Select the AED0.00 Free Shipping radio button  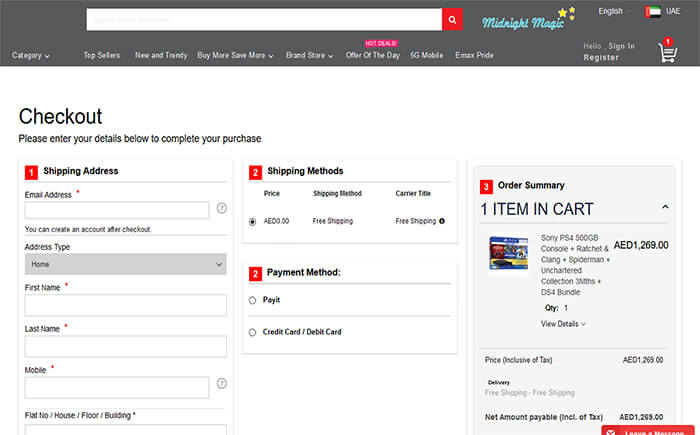coord(252,222)
